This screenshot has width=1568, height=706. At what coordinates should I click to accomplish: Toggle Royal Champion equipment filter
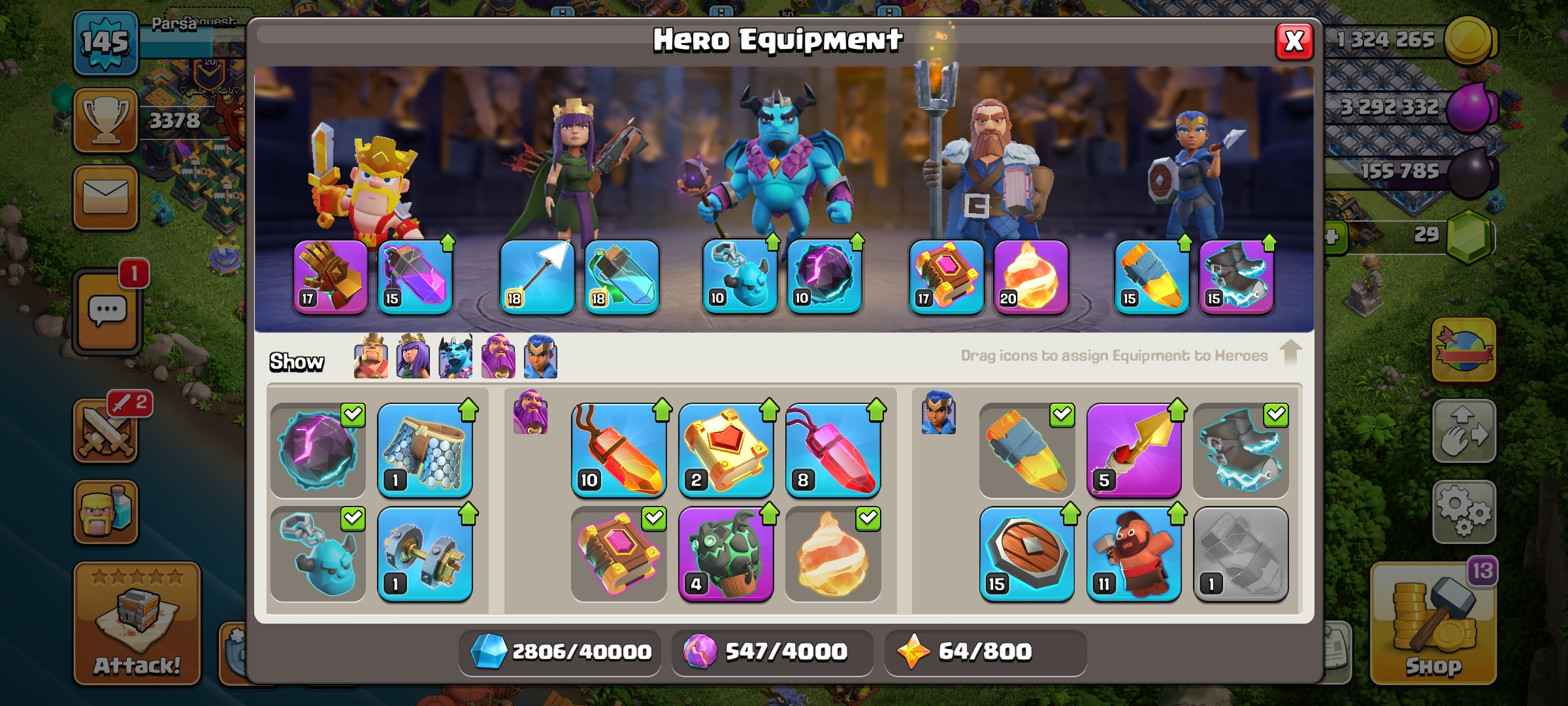coord(540,357)
